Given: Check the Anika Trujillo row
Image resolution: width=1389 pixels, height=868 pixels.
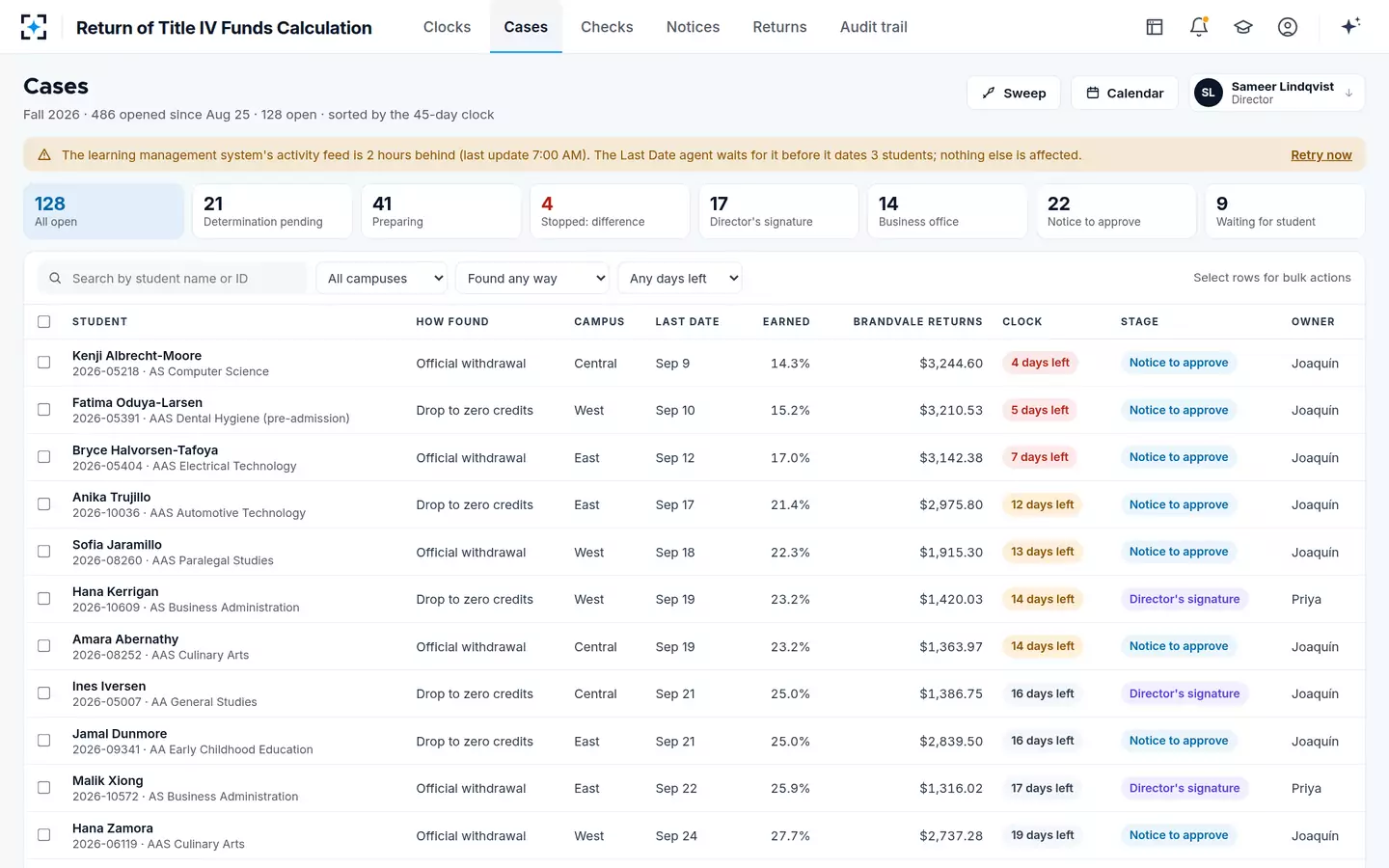Looking at the screenshot, I should (43, 504).
